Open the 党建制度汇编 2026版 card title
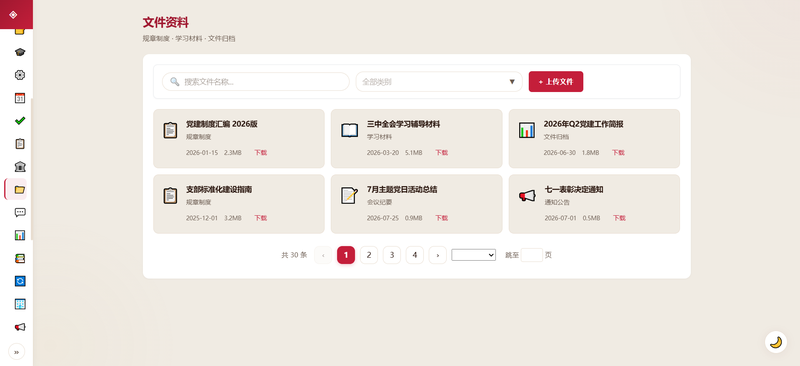The width and height of the screenshot is (800, 366). [221, 124]
